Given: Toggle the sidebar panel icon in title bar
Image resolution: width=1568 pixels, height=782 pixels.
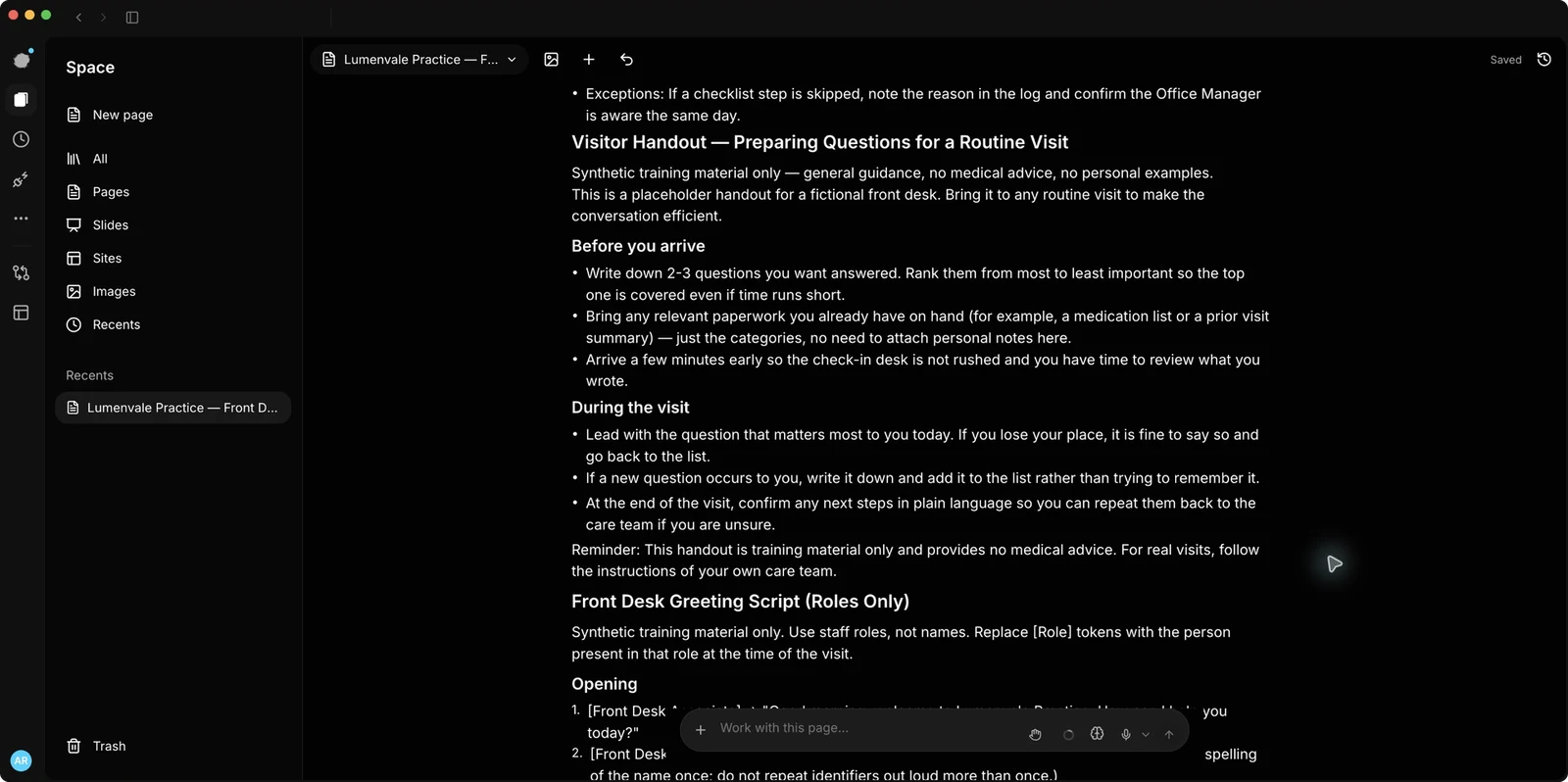Looking at the screenshot, I should pos(132,17).
